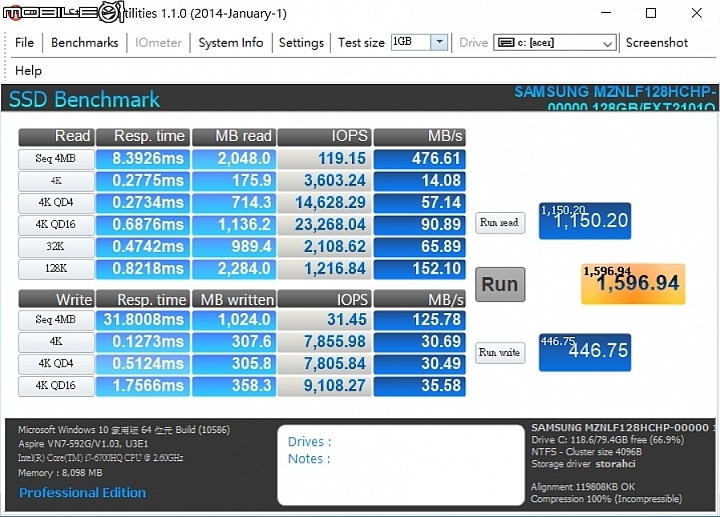
Task: Maximize the window
Action: [x=651, y=13]
